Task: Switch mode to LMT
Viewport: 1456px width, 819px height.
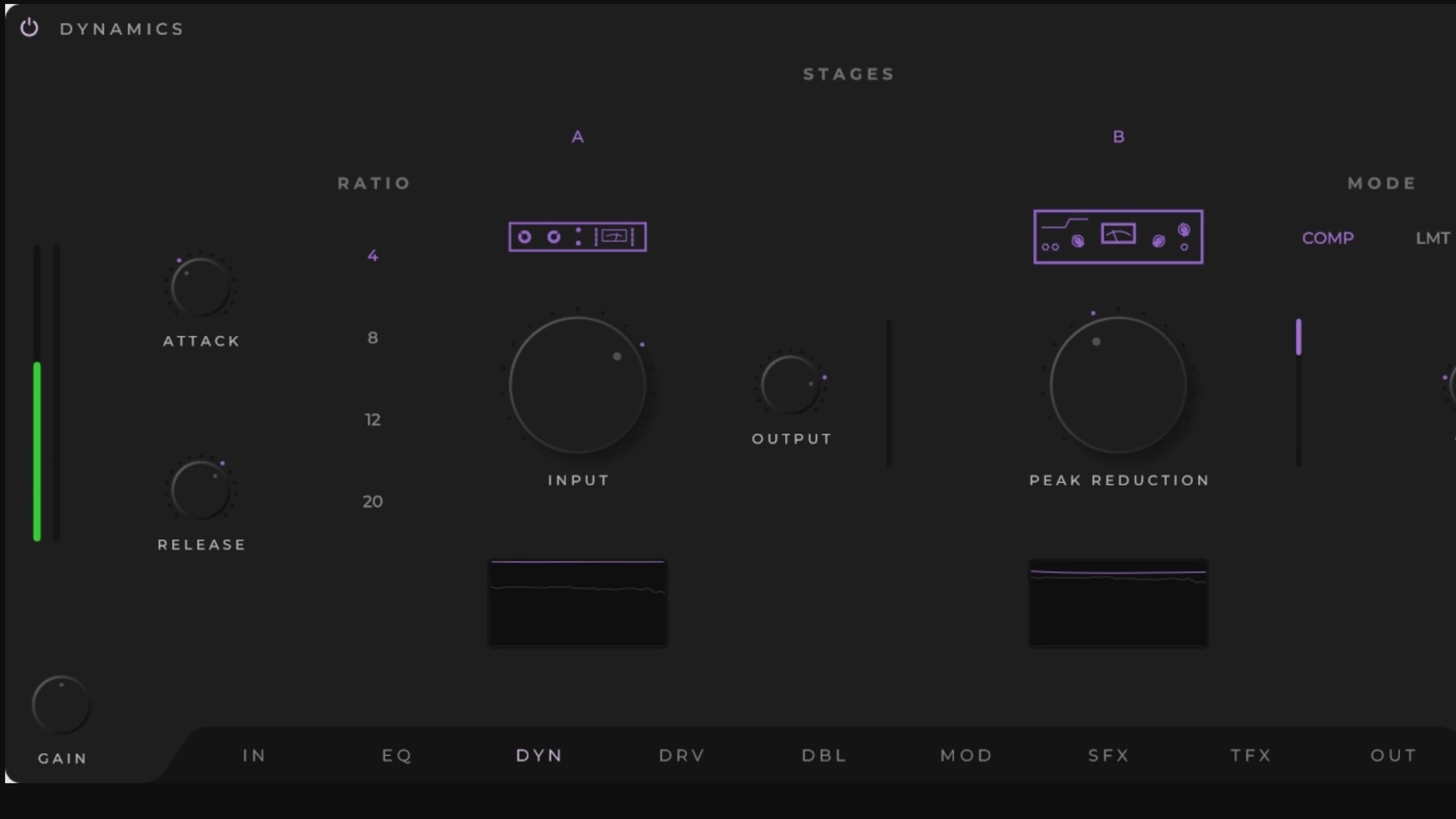Action: click(x=1432, y=238)
